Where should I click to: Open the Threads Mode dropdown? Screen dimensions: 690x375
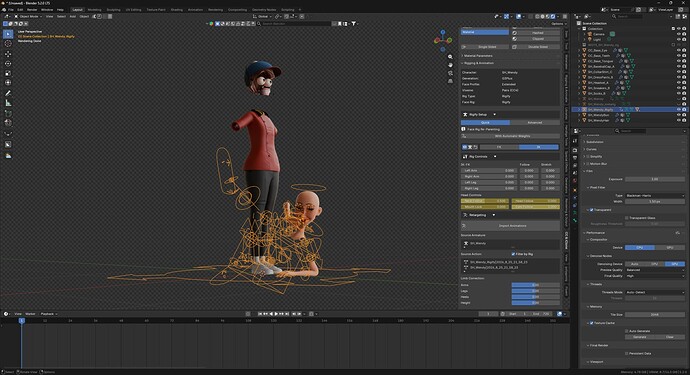tap(655, 292)
